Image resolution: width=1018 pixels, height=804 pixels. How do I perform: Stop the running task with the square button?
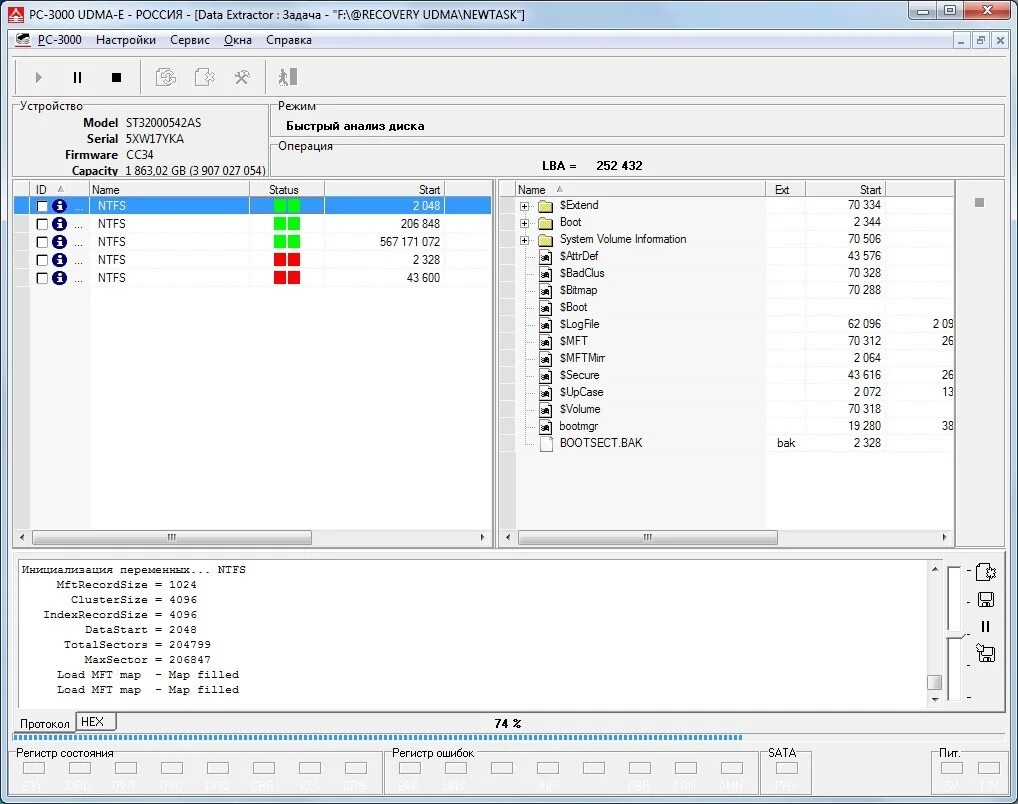pos(116,77)
